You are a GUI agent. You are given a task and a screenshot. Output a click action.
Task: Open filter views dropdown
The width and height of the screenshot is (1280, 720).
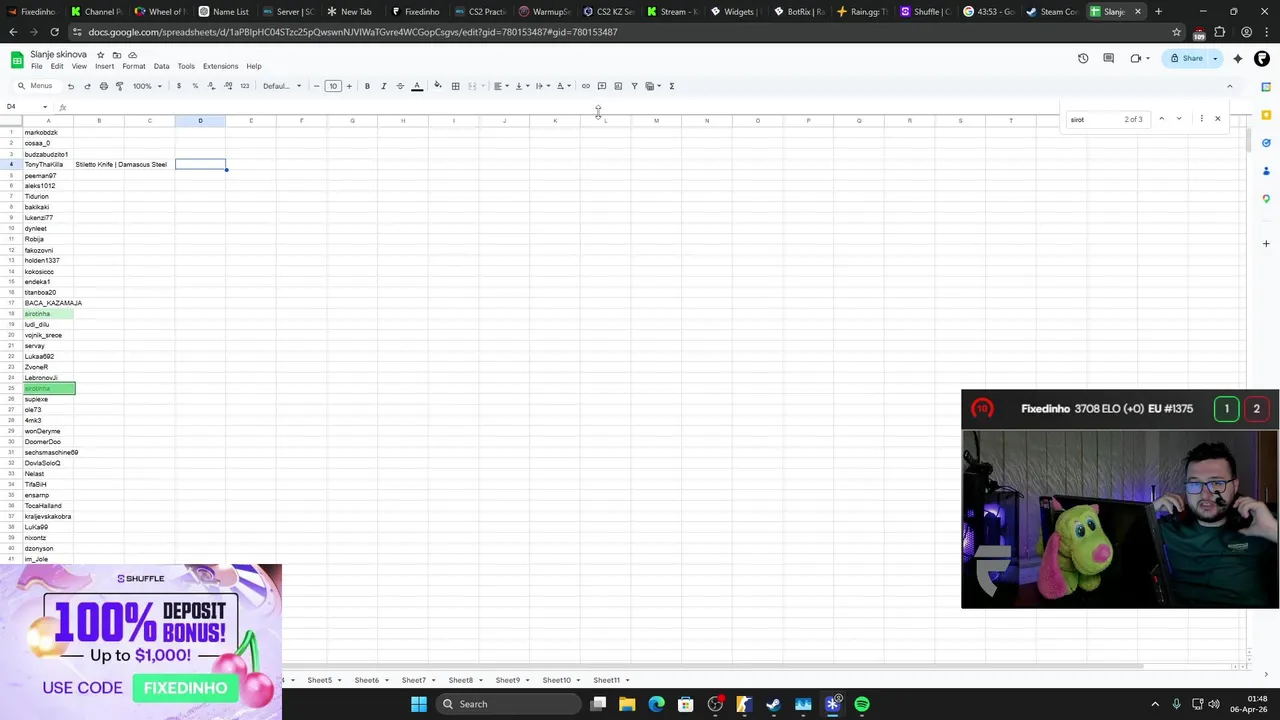652,86
